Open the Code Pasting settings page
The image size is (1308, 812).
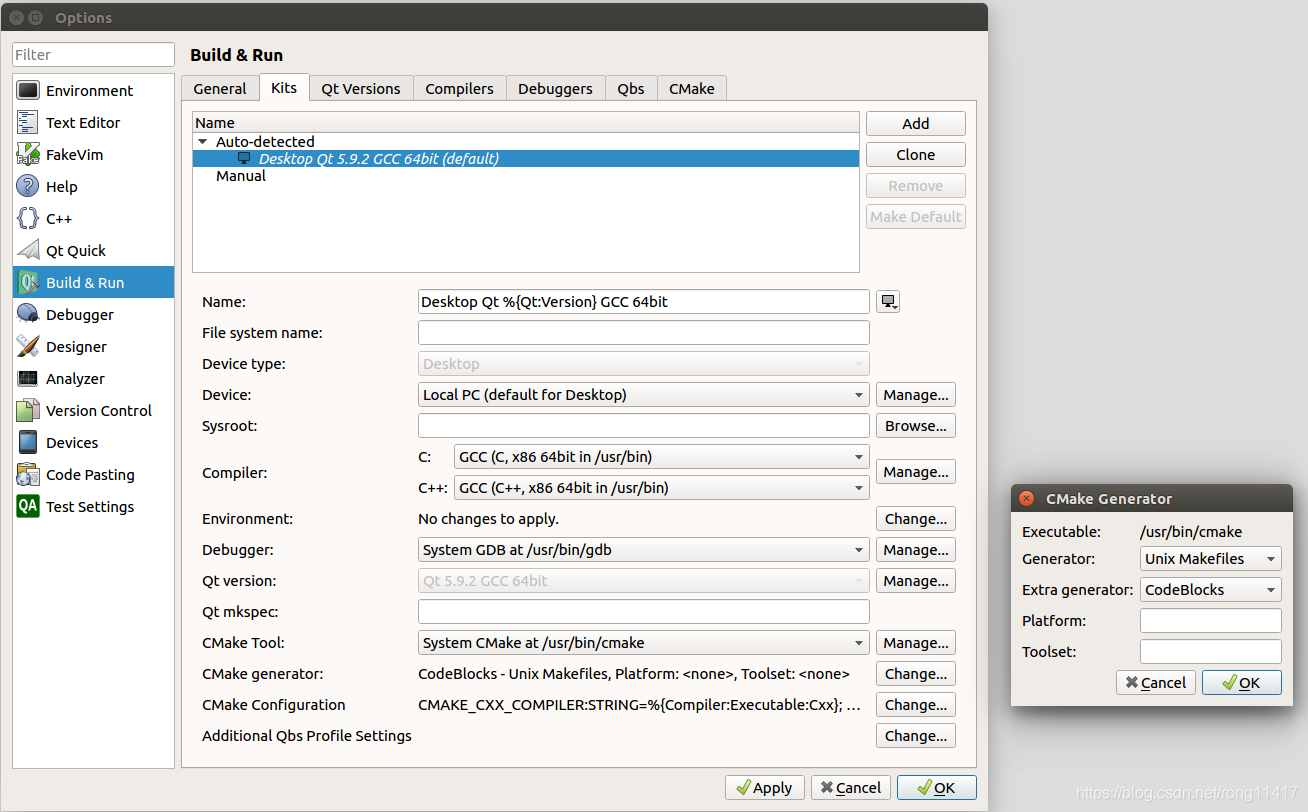[92, 474]
